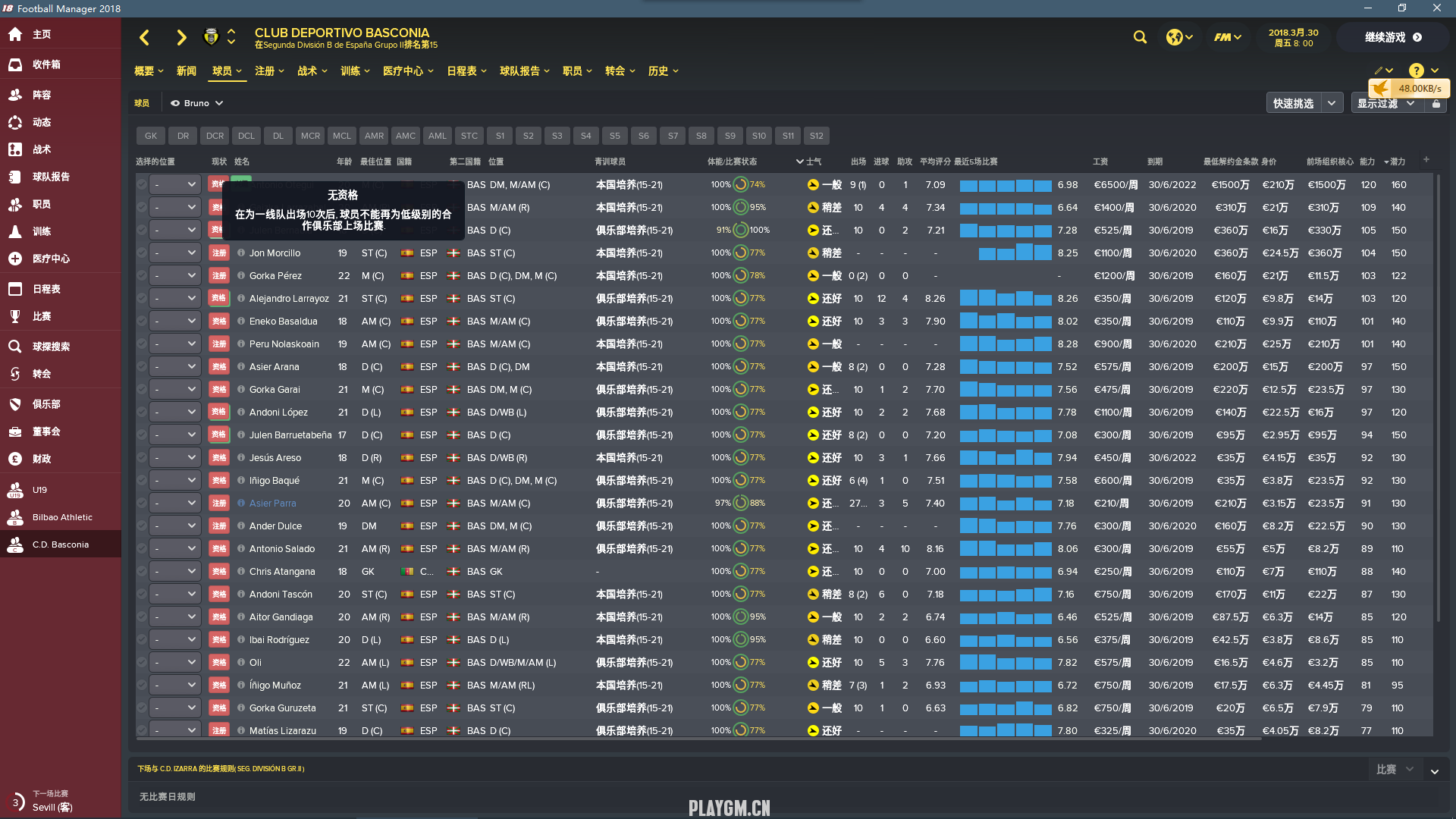This screenshot has height=819, width=1456.
Task: Expand the 比赛 dropdown at bottom panel
Action: pyautogui.click(x=1395, y=769)
